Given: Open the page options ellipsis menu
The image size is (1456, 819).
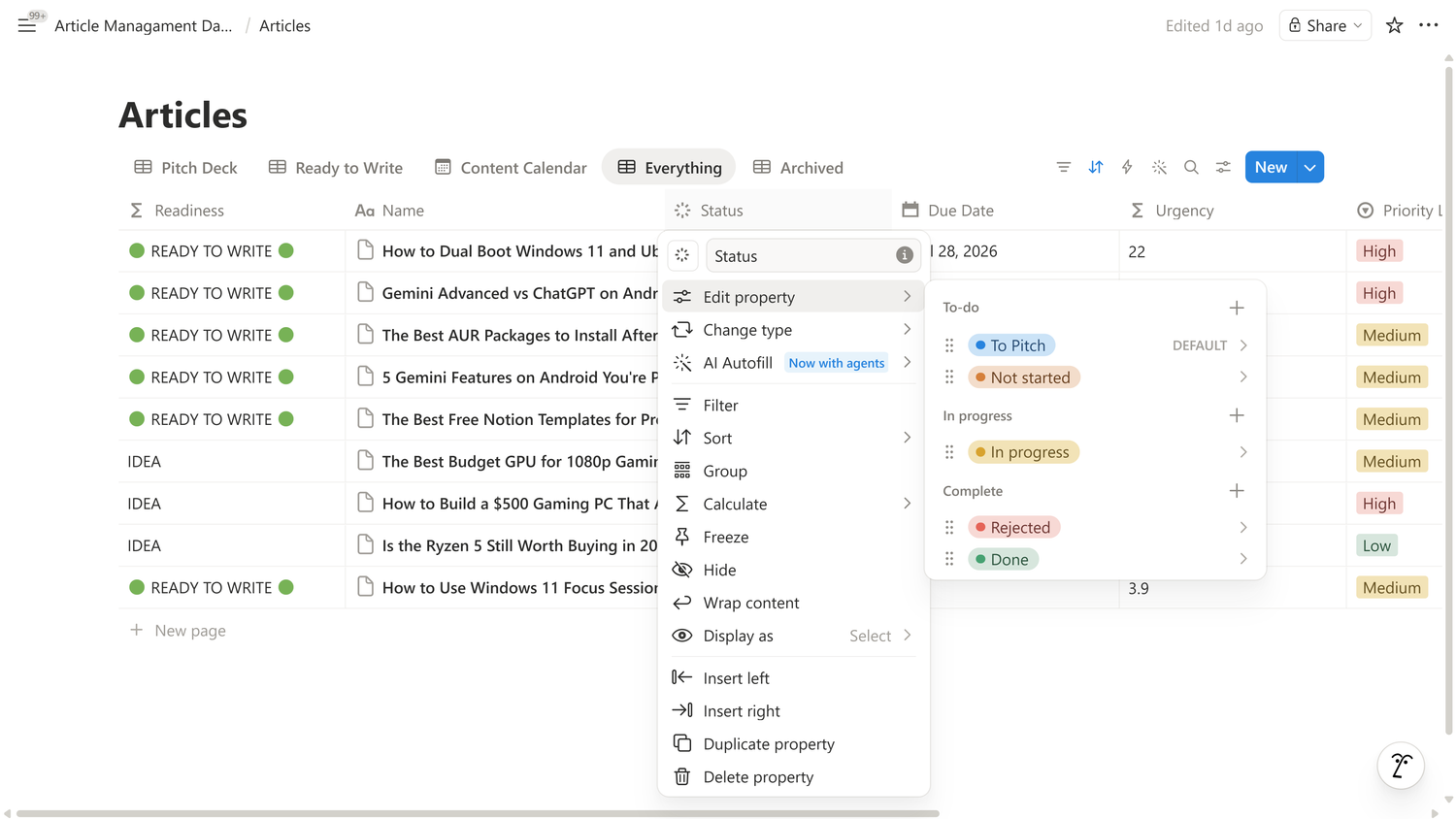Looking at the screenshot, I should 1429,25.
